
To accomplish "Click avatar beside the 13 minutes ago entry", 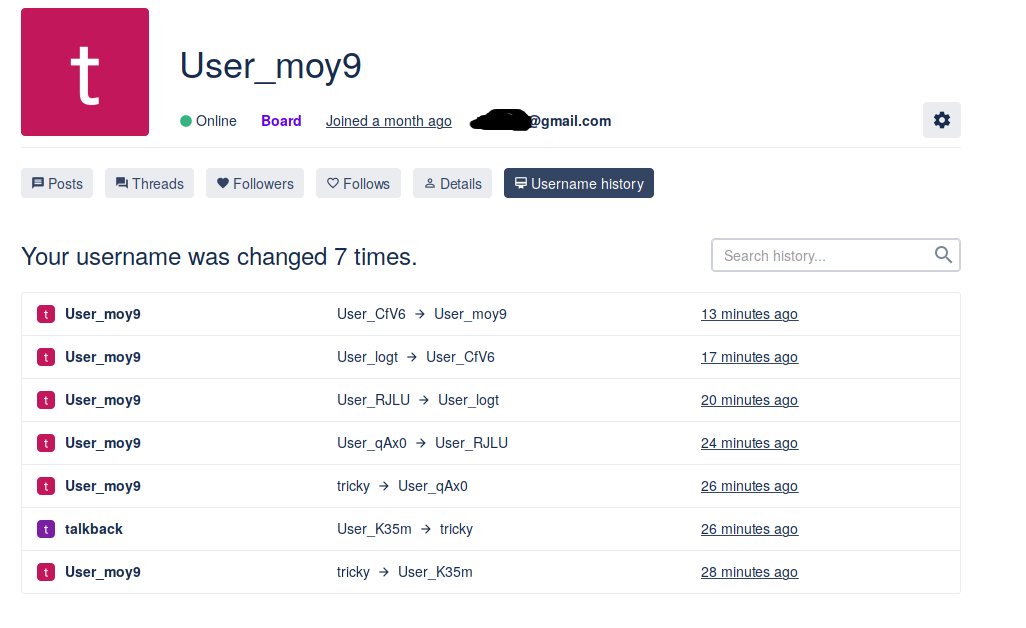I will point(45,314).
